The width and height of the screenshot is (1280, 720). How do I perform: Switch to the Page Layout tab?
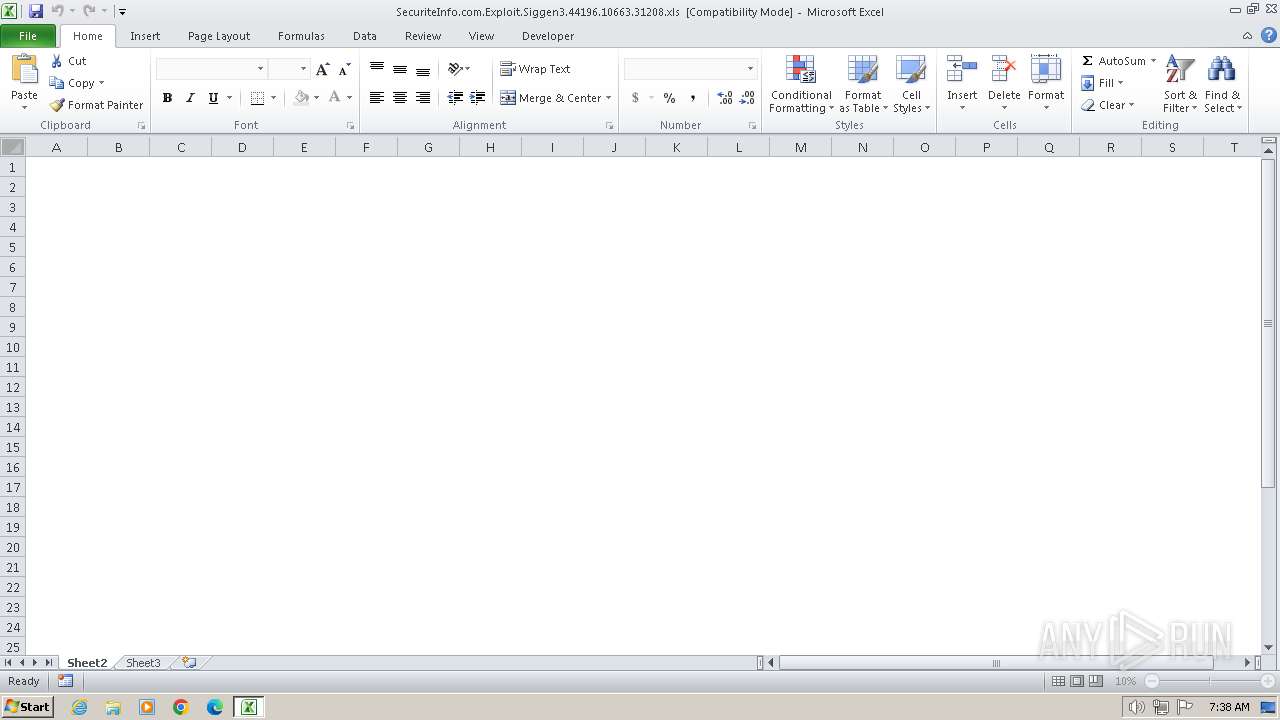[219, 36]
